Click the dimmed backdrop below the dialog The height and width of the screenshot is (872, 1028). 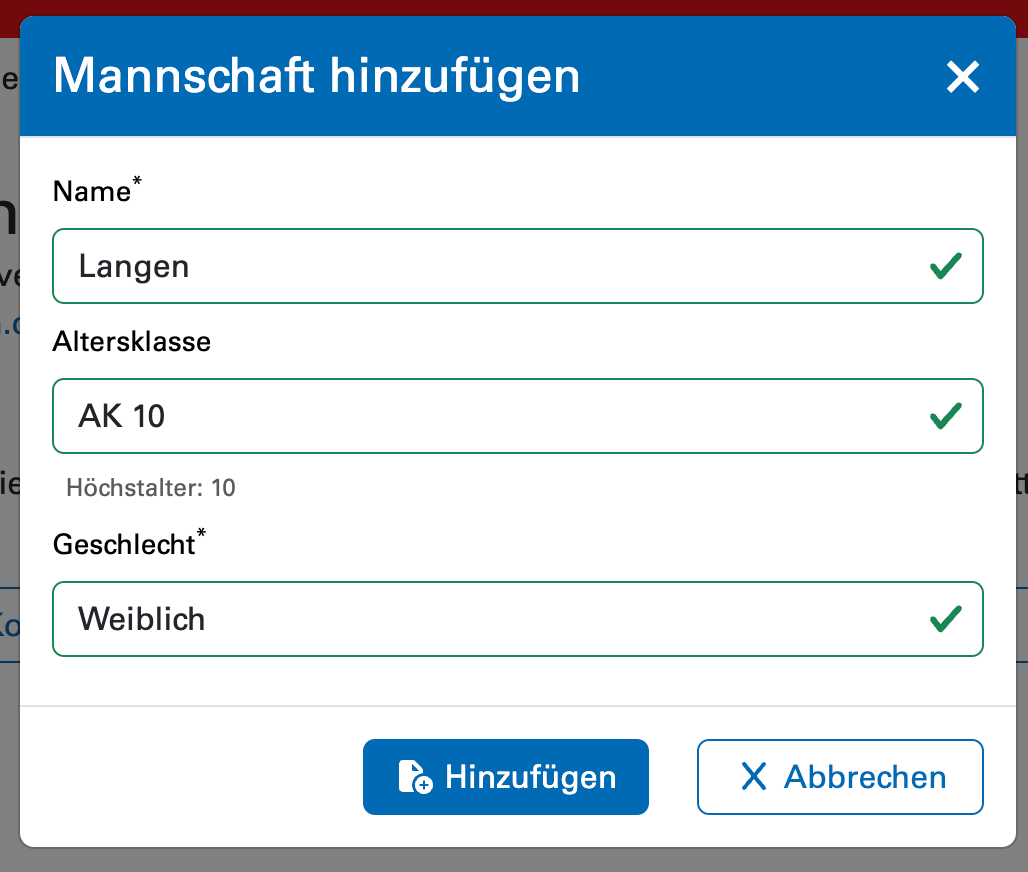point(514,860)
